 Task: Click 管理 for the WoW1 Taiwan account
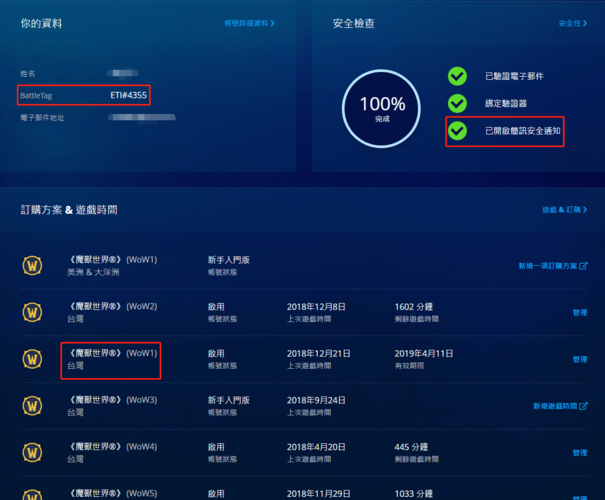click(x=580, y=359)
